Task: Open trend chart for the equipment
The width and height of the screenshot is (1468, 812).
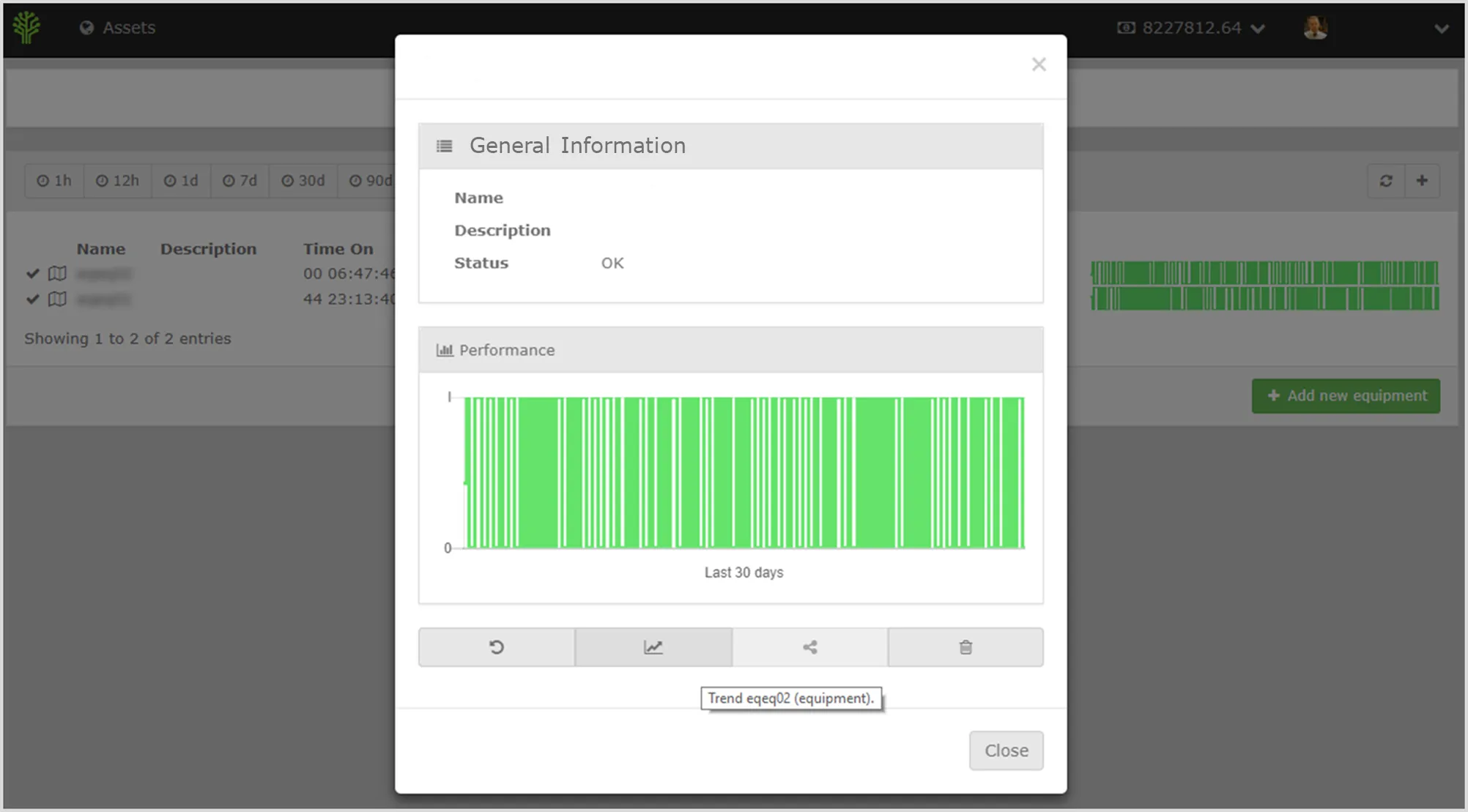Action: (x=653, y=647)
